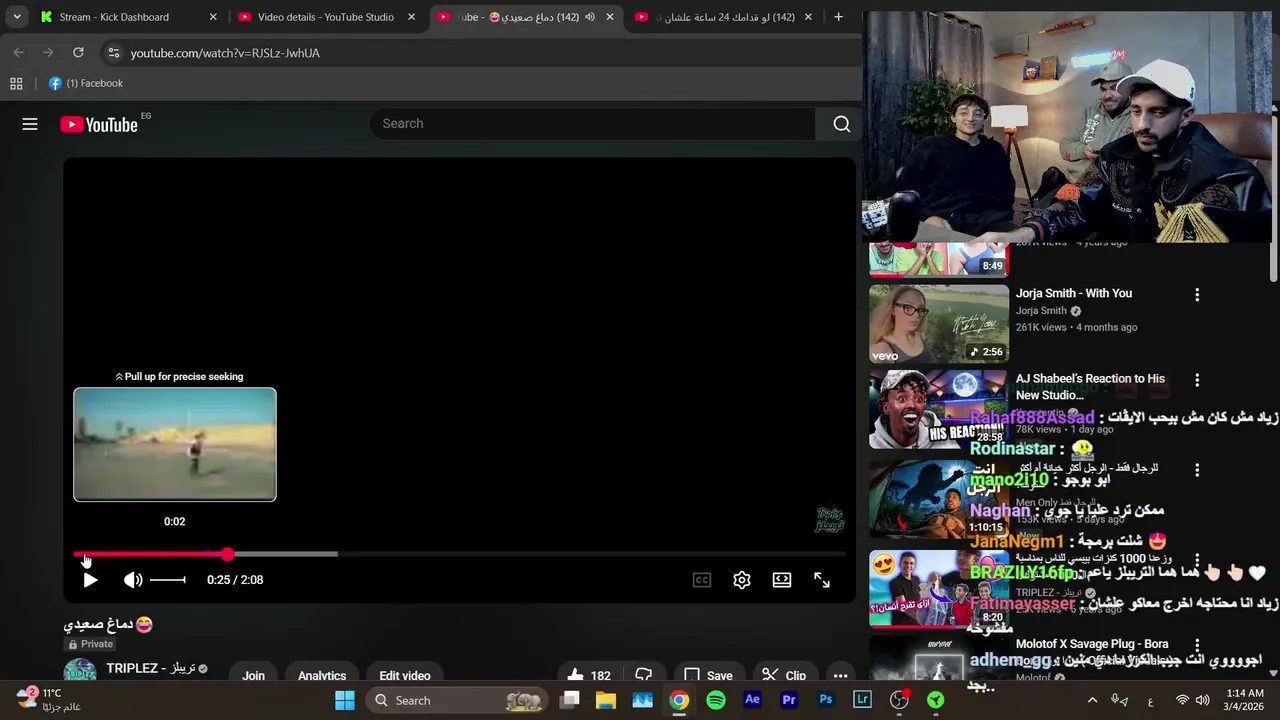
Task: Close the Kick Dashboard tab
Action: pyautogui.click(x=213, y=17)
